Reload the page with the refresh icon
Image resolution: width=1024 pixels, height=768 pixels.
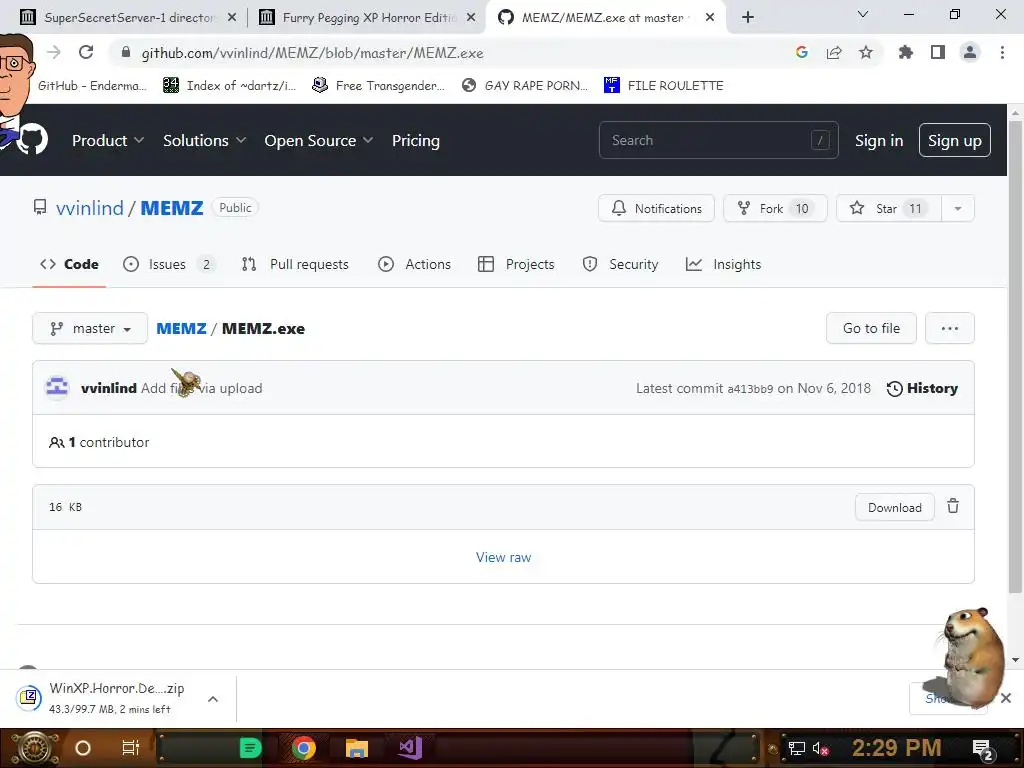click(86, 52)
